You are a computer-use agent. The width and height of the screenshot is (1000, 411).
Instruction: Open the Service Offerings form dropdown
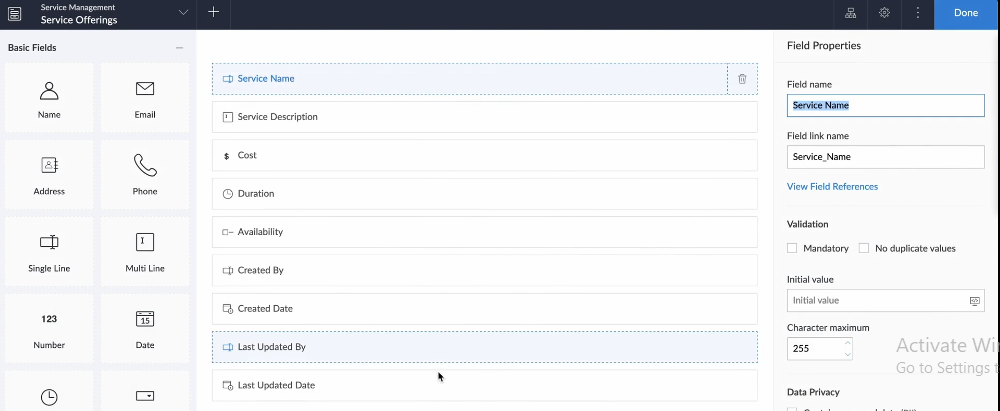[182, 13]
